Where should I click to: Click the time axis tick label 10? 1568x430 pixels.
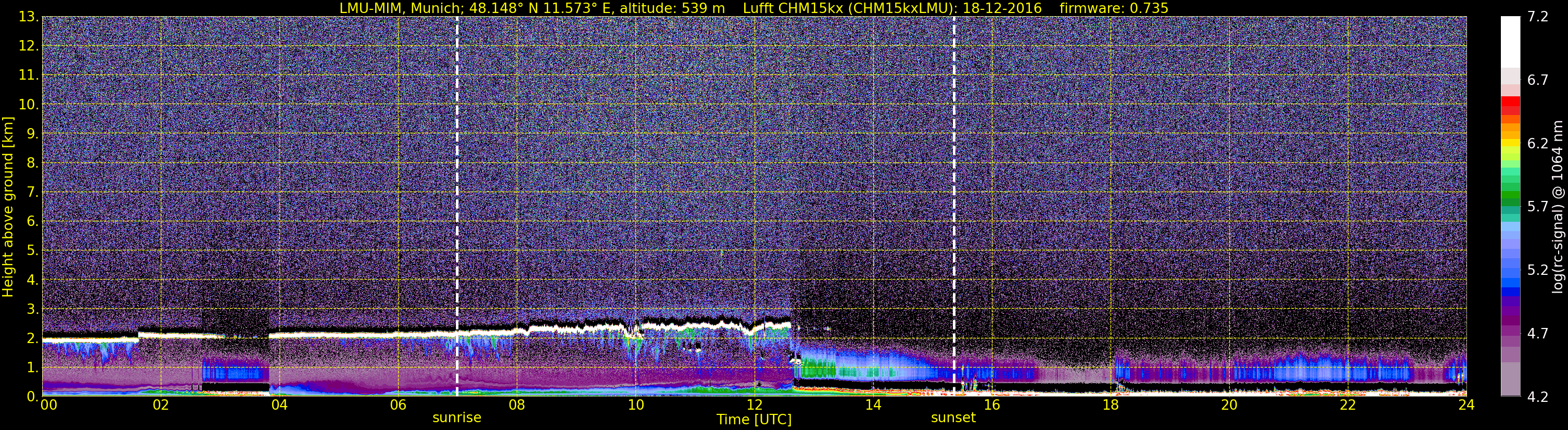[x=635, y=405]
